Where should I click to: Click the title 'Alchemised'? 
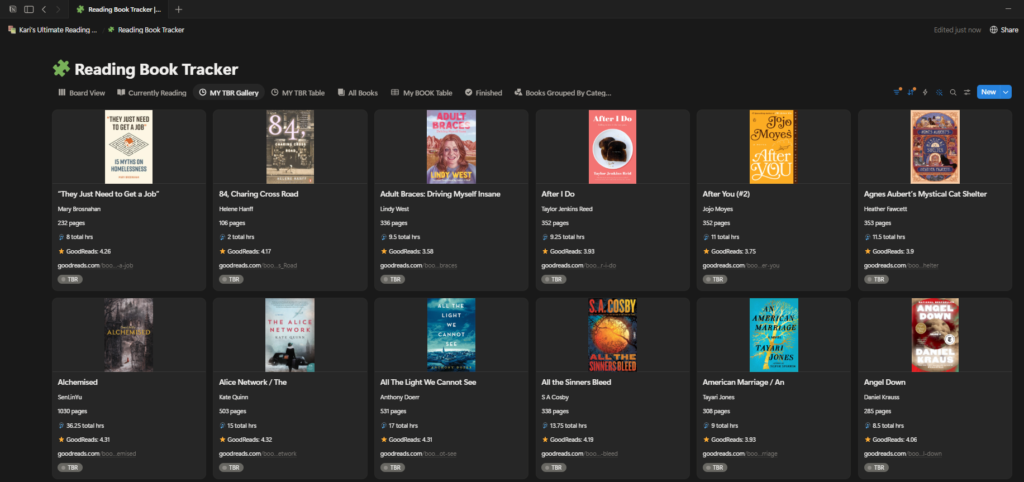(x=78, y=383)
